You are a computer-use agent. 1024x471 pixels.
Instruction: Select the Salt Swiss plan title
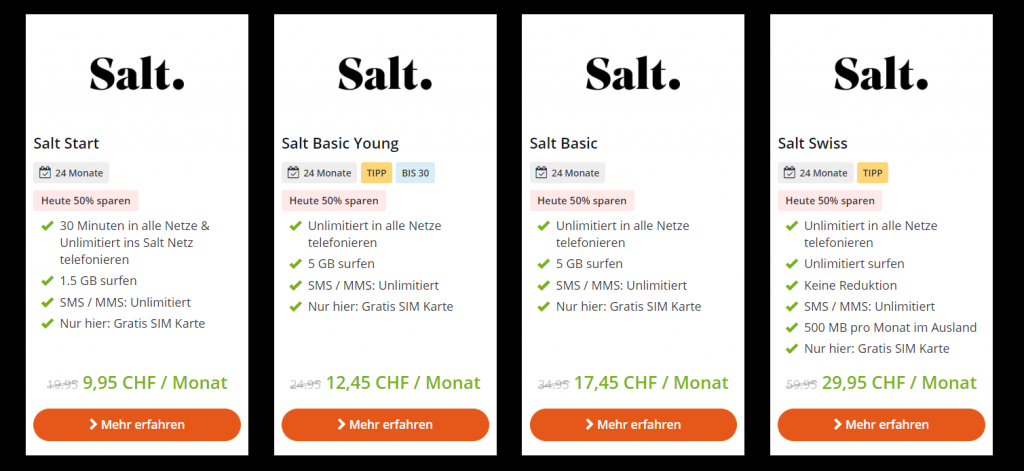pos(811,144)
